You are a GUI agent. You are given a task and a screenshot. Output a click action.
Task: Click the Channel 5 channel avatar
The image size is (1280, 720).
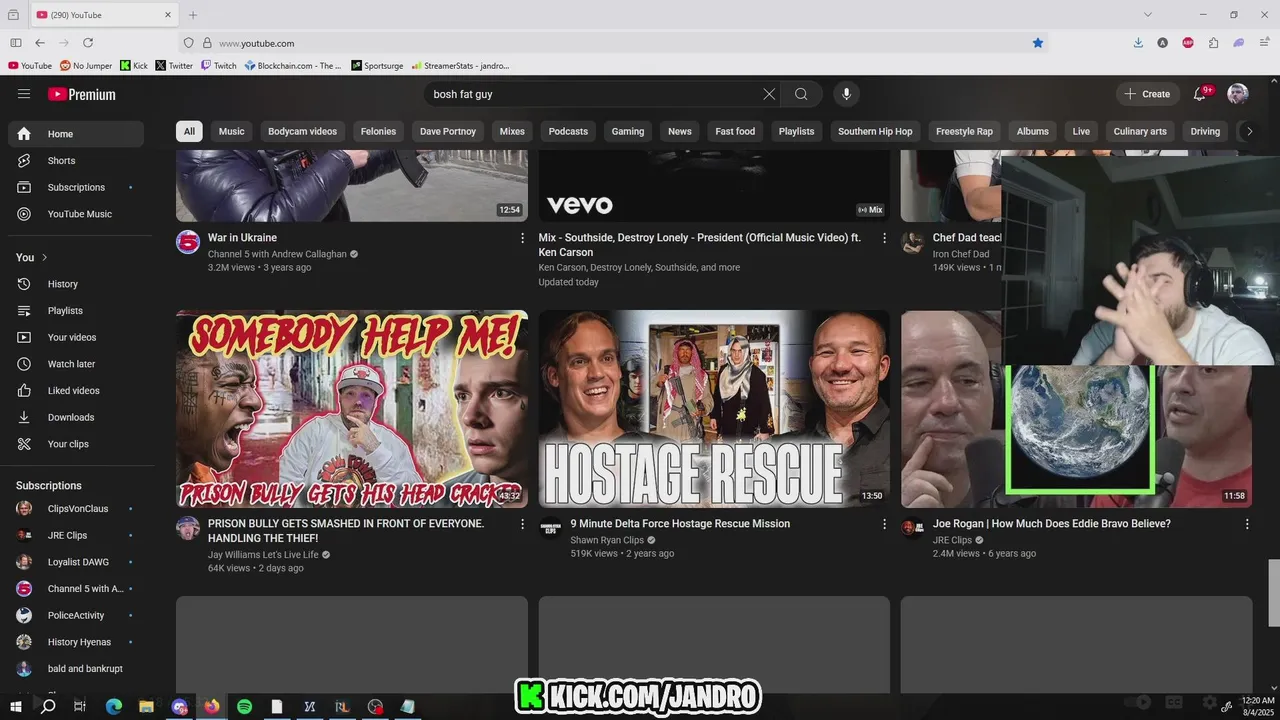pos(188,242)
